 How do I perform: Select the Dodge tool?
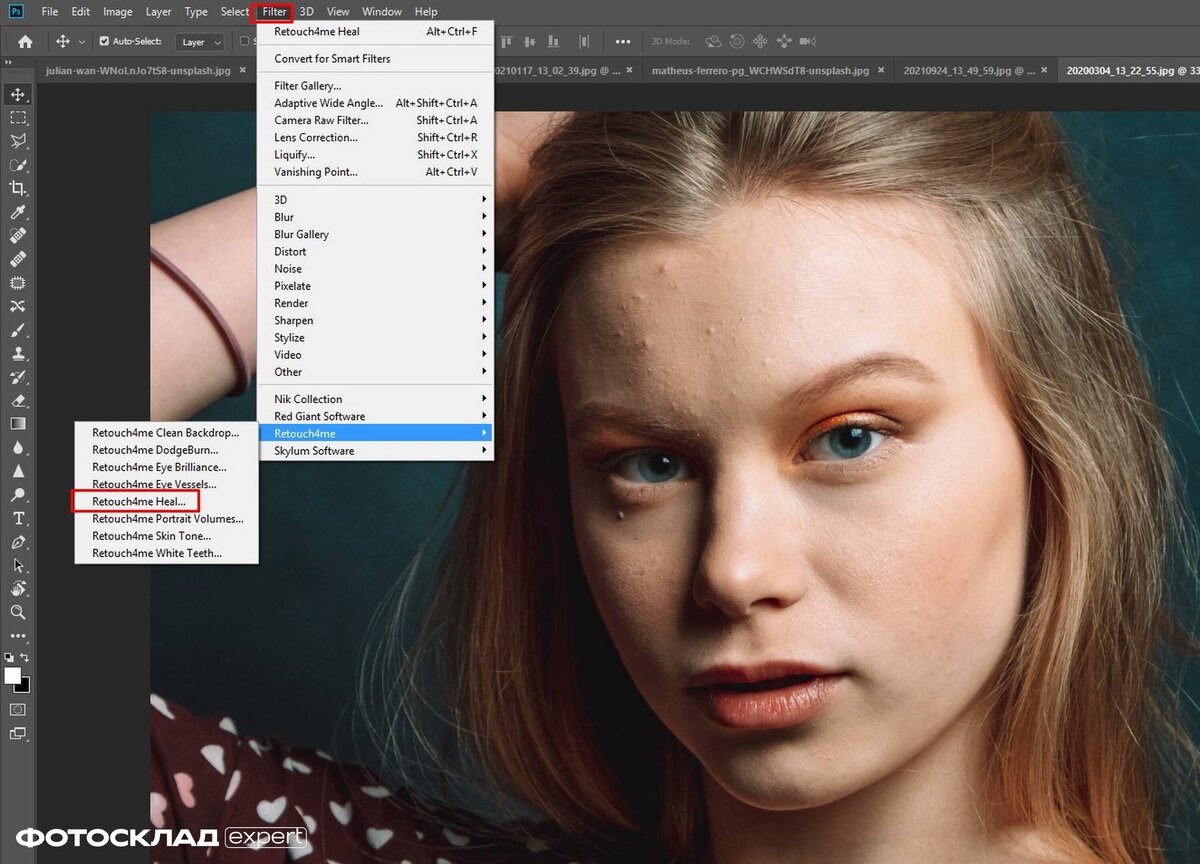[x=18, y=494]
